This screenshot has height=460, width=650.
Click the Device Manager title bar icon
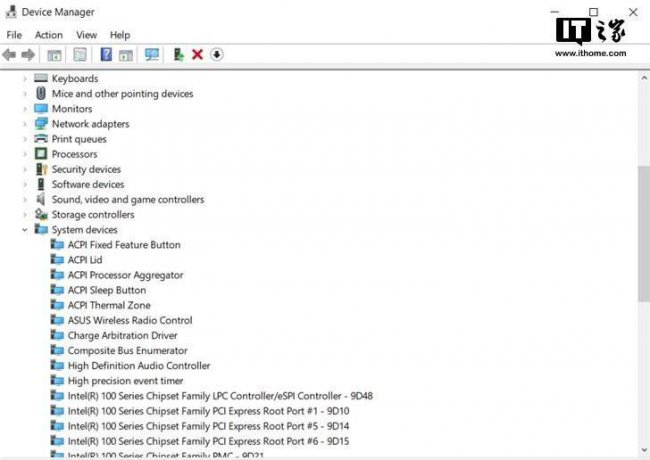(x=11, y=12)
